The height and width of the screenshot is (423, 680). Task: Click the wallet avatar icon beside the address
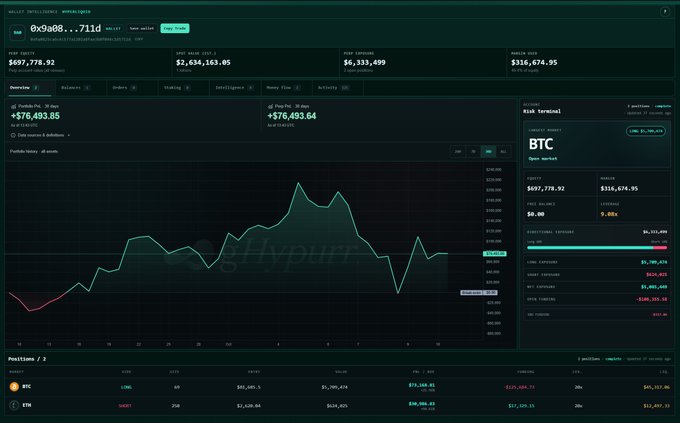coord(17,33)
